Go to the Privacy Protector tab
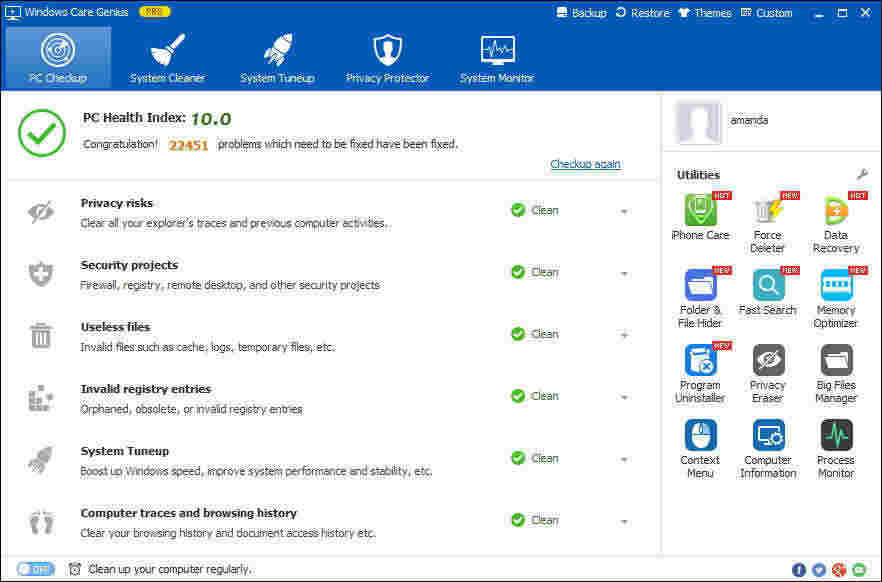The height and width of the screenshot is (582, 882). pos(387,58)
